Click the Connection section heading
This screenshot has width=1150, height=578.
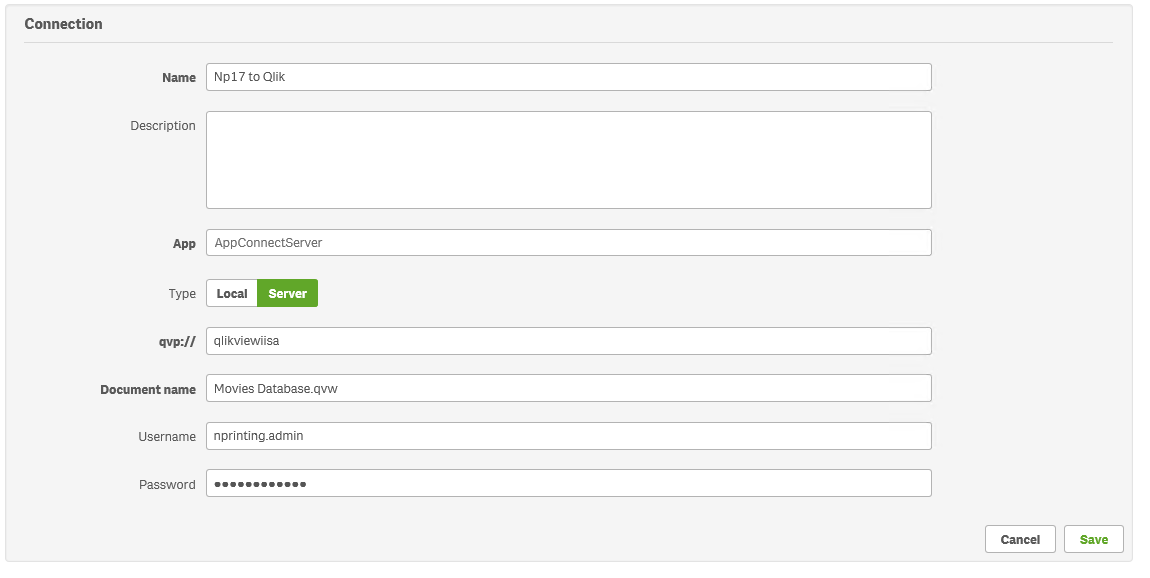click(63, 24)
